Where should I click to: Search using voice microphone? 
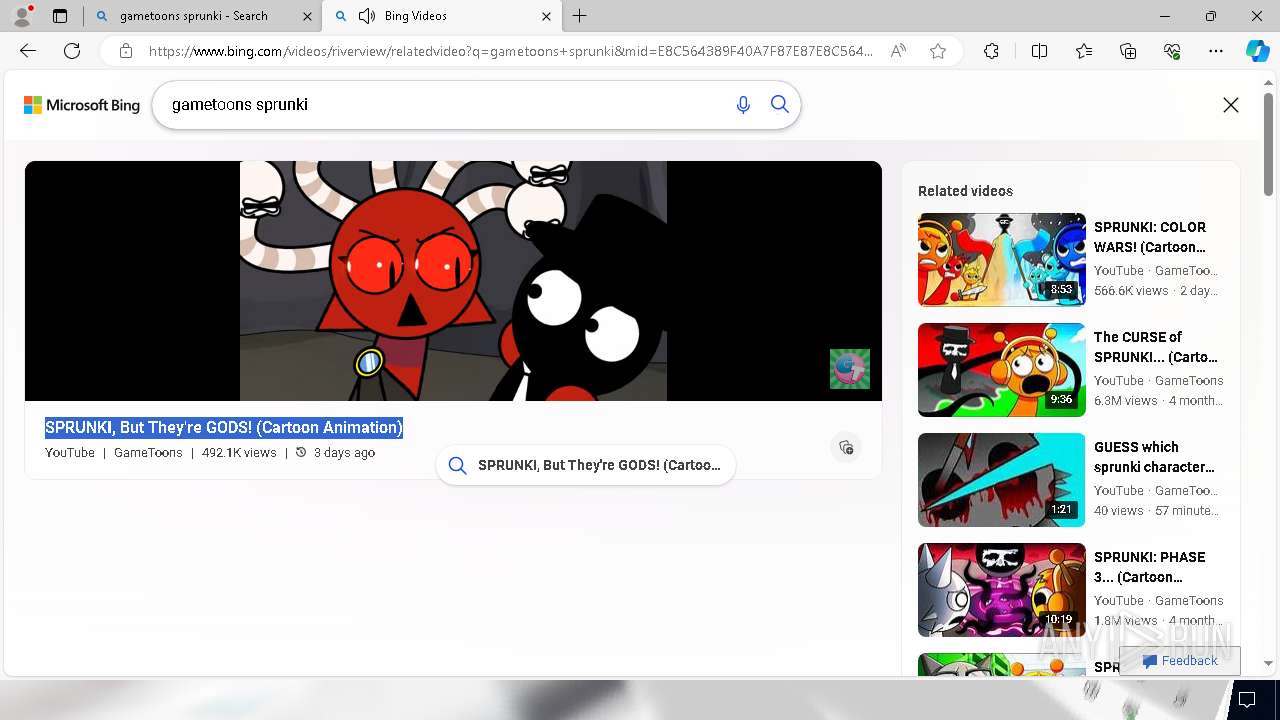coord(743,105)
